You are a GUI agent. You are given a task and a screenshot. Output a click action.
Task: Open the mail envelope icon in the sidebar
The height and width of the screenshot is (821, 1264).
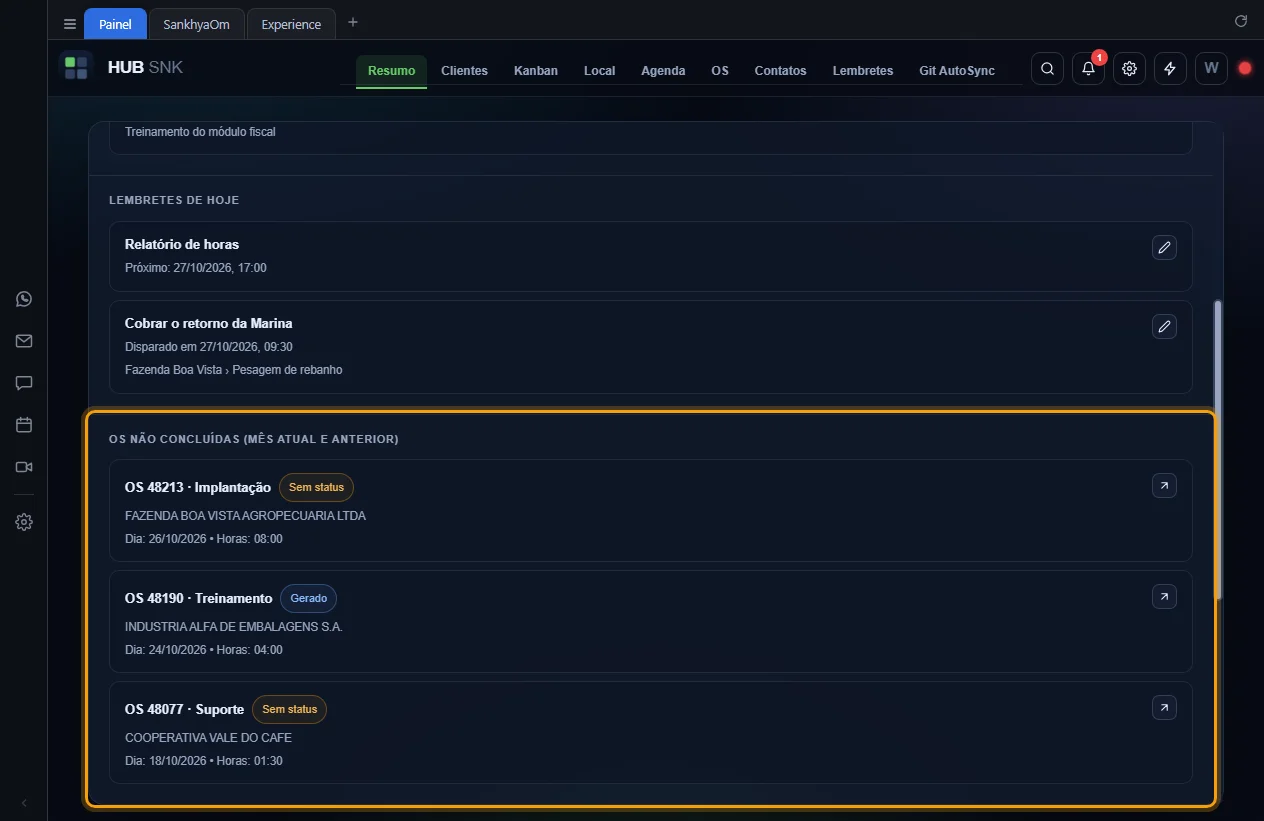click(24, 341)
